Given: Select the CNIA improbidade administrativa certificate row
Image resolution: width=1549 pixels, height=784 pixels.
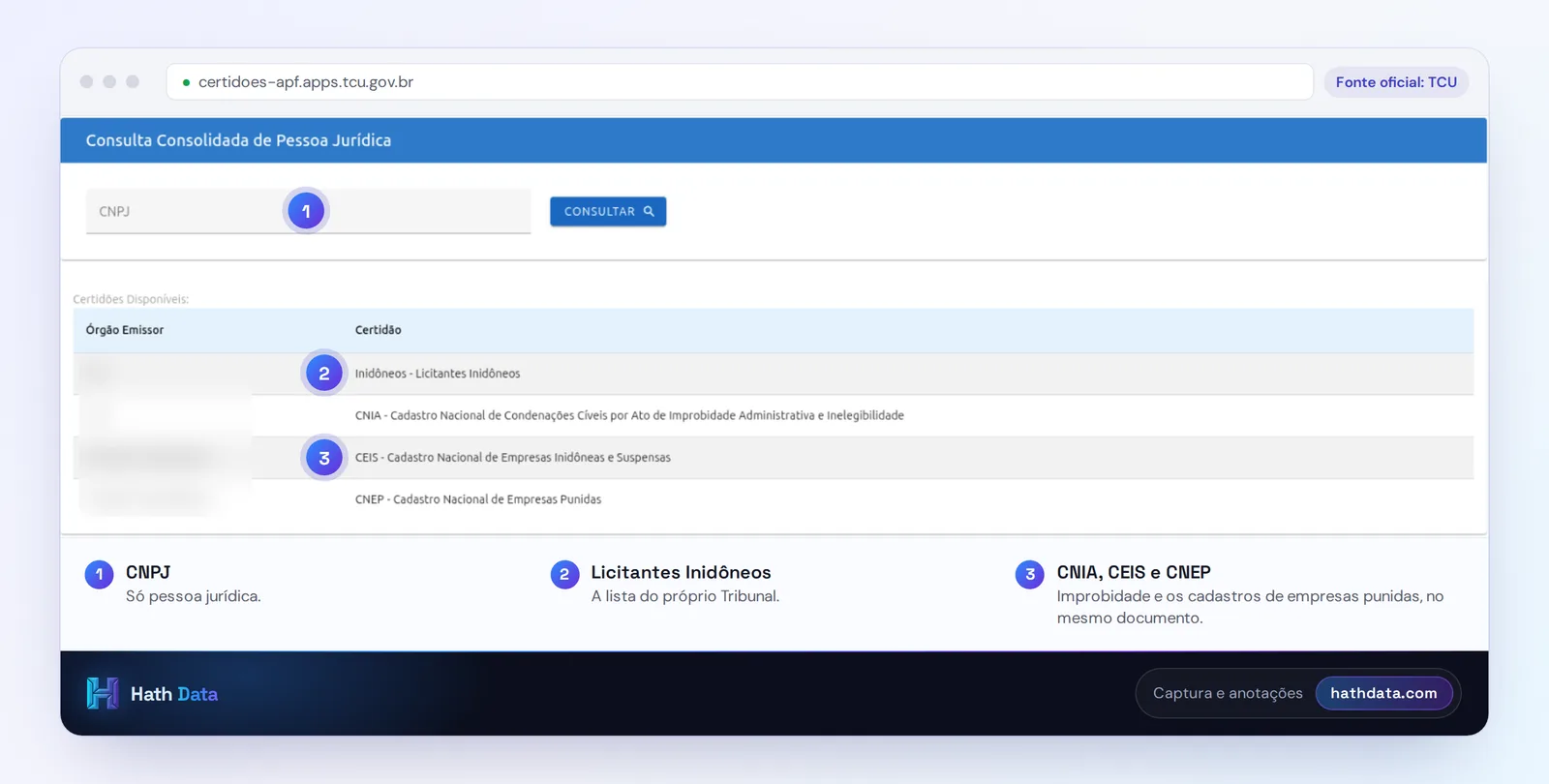Looking at the screenshot, I should 774,415.
